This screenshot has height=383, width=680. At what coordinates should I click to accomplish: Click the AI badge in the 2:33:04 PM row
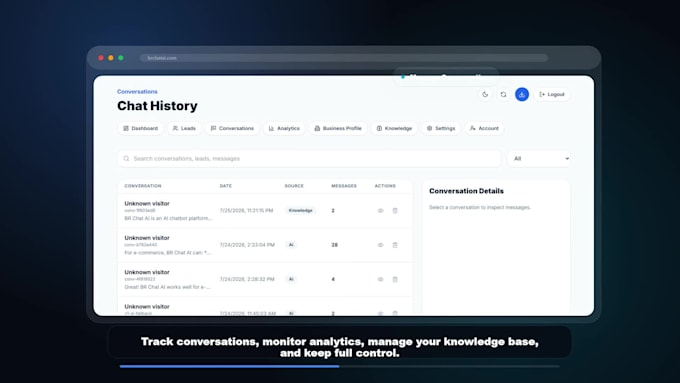coord(291,245)
